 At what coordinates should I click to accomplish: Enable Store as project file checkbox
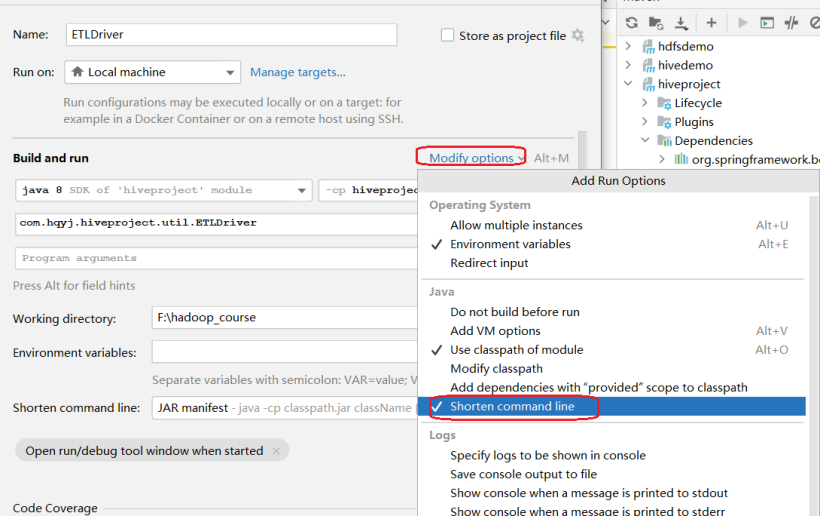tap(447, 35)
